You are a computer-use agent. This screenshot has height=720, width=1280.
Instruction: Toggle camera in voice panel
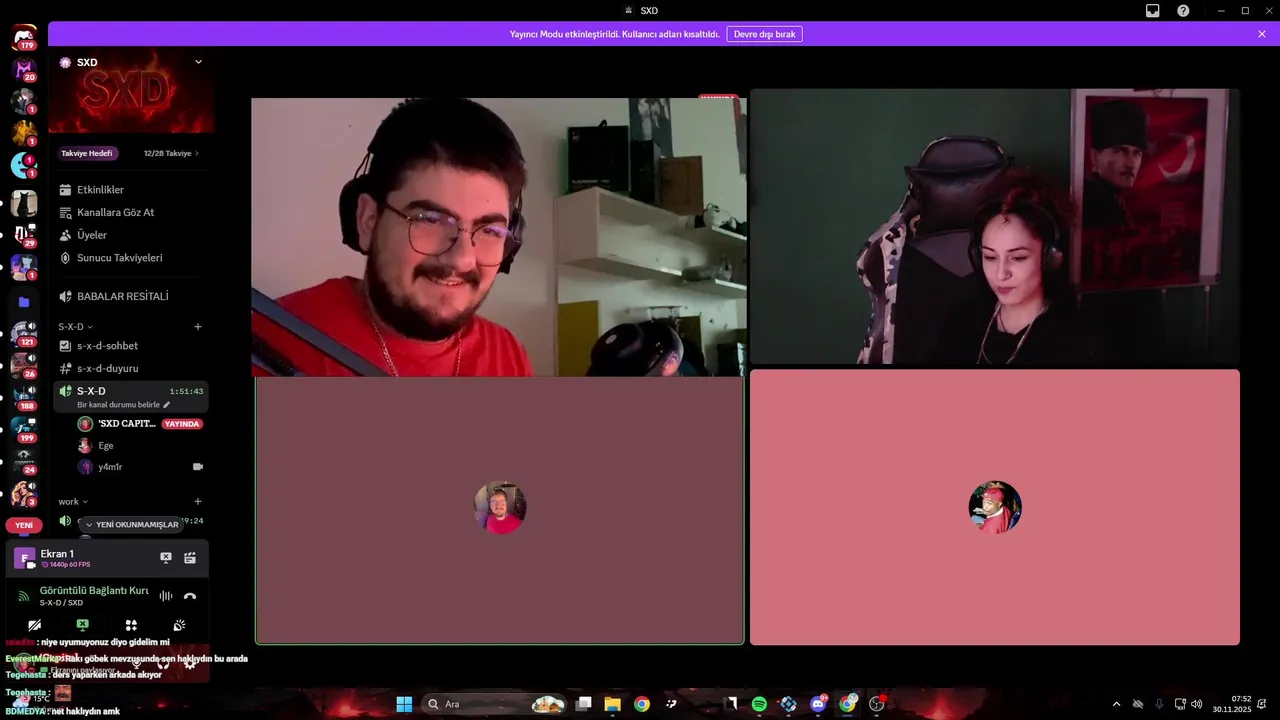click(x=35, y=625)
